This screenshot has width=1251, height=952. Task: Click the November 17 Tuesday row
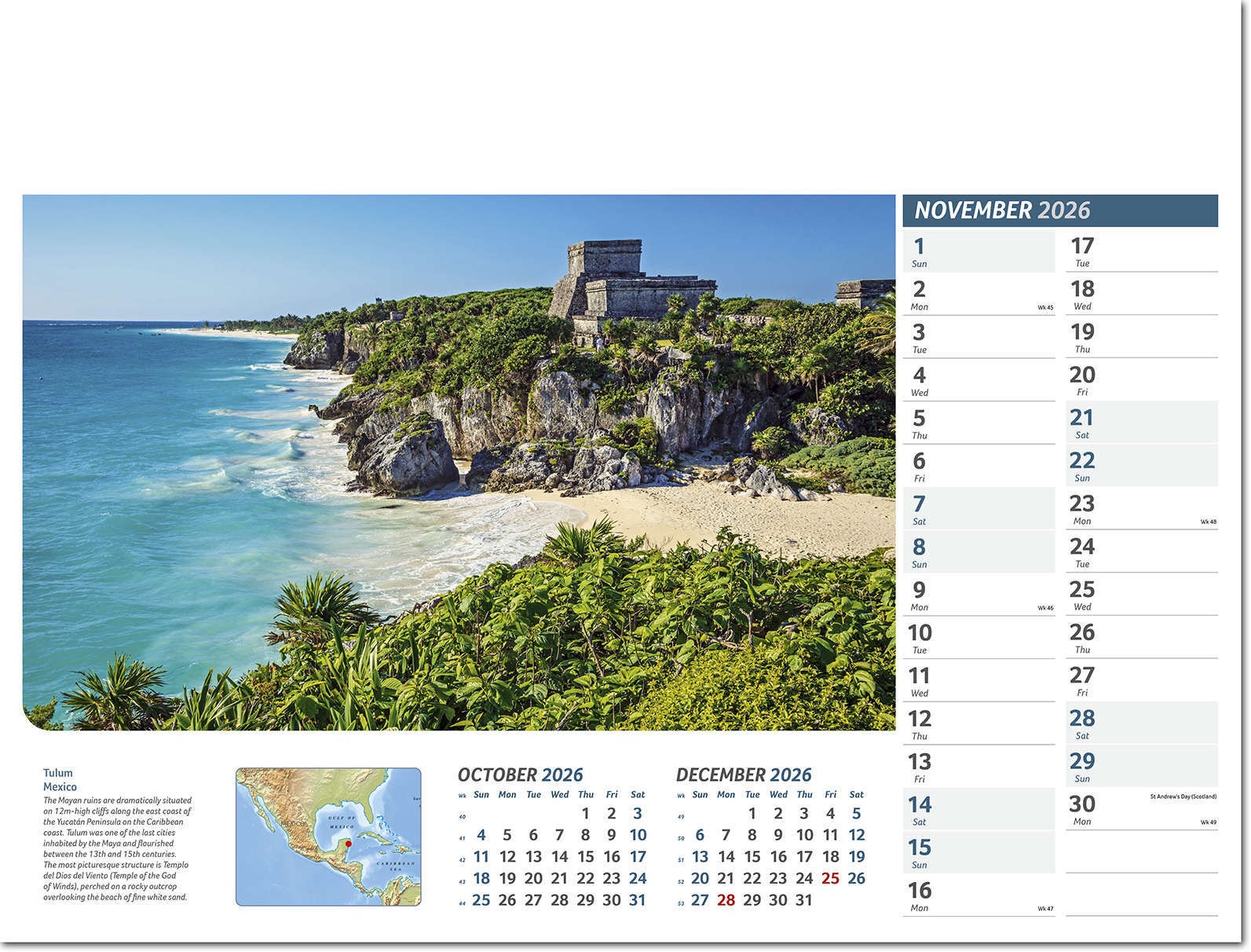1140,252
